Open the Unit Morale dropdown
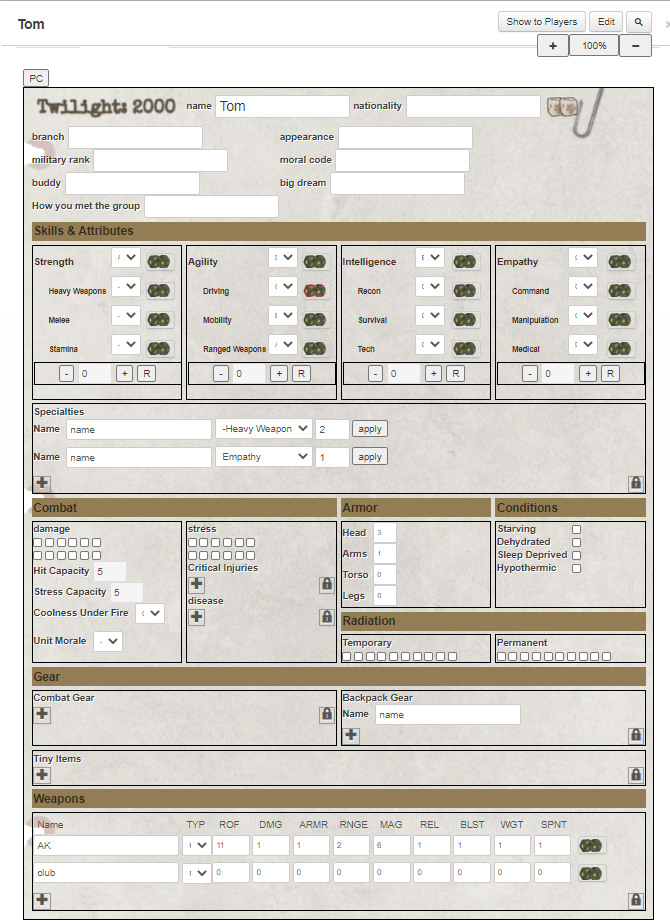This screenshot has height=921, width=670. 108,641
